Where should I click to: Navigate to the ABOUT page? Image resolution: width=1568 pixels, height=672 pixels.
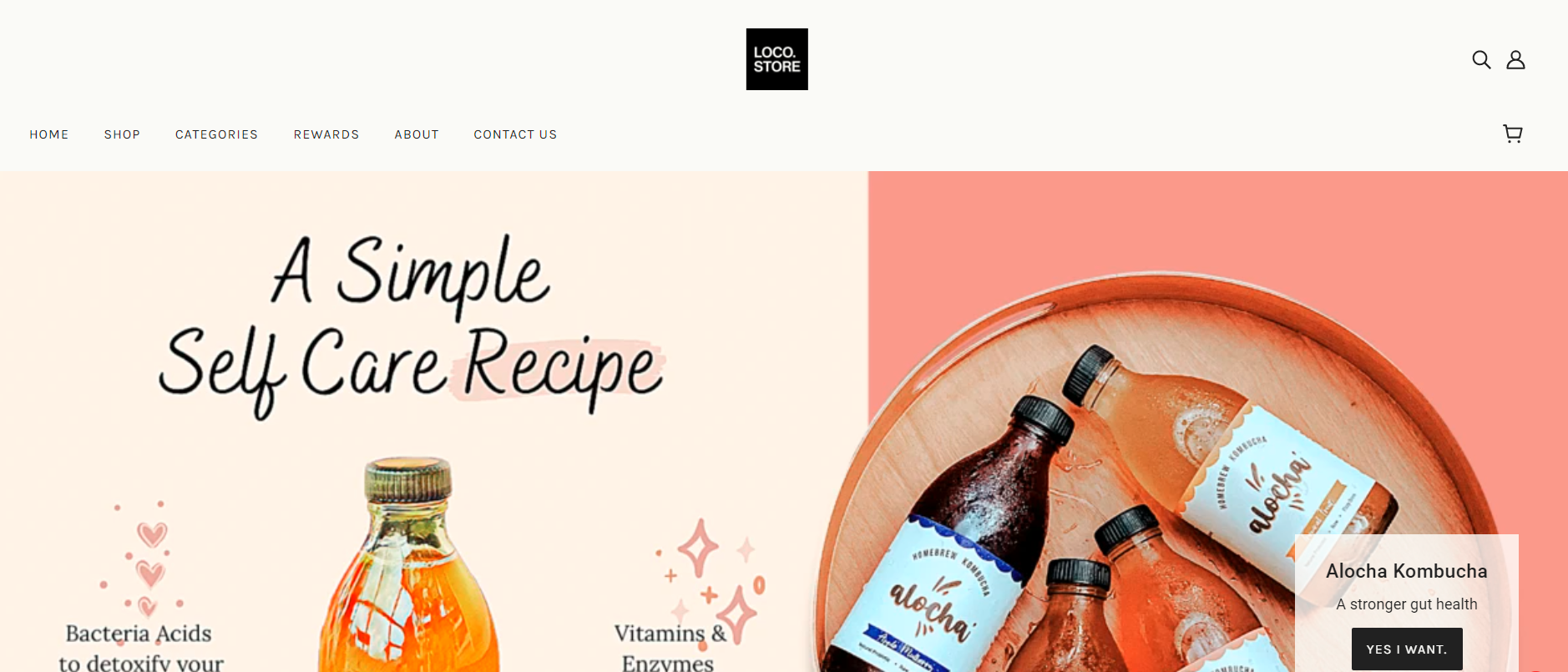[x=417, y=134]
